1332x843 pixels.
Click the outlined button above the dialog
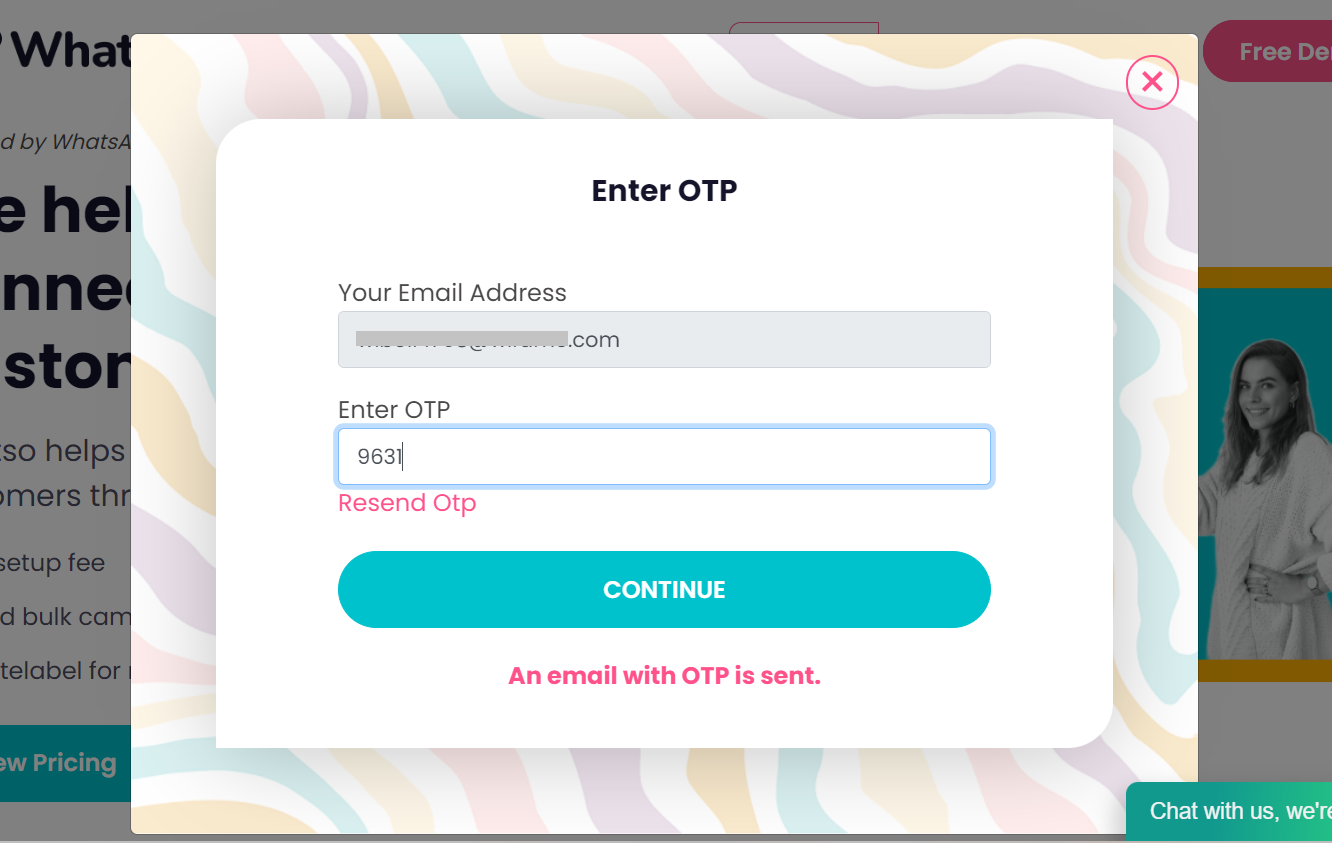tap(803, 29)
